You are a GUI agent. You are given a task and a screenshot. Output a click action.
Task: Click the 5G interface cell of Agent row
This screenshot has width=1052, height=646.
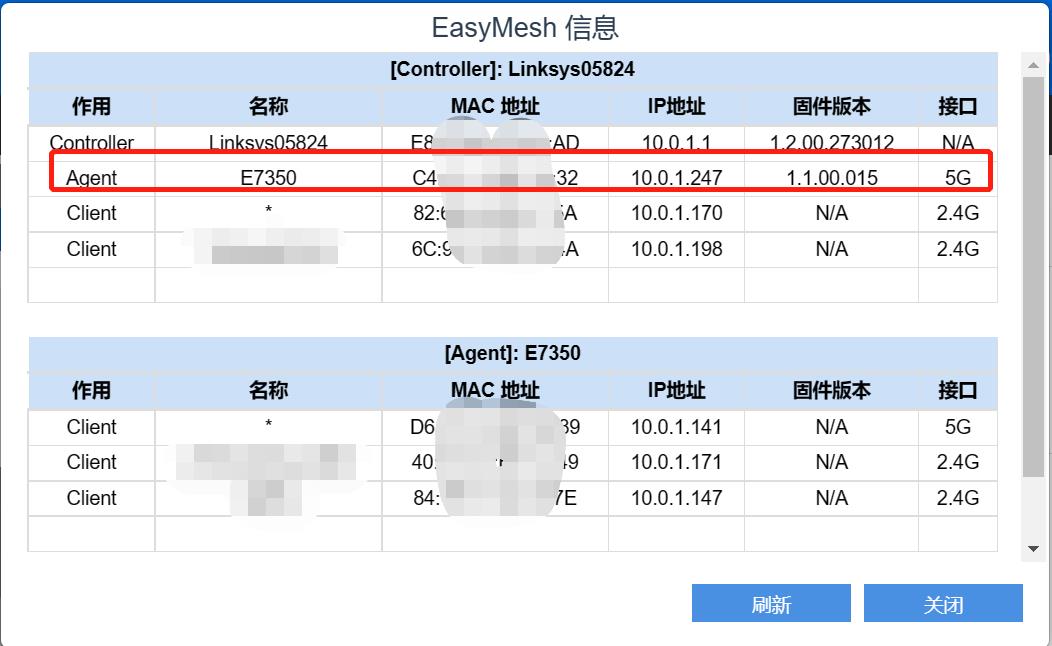coord(957,178)
